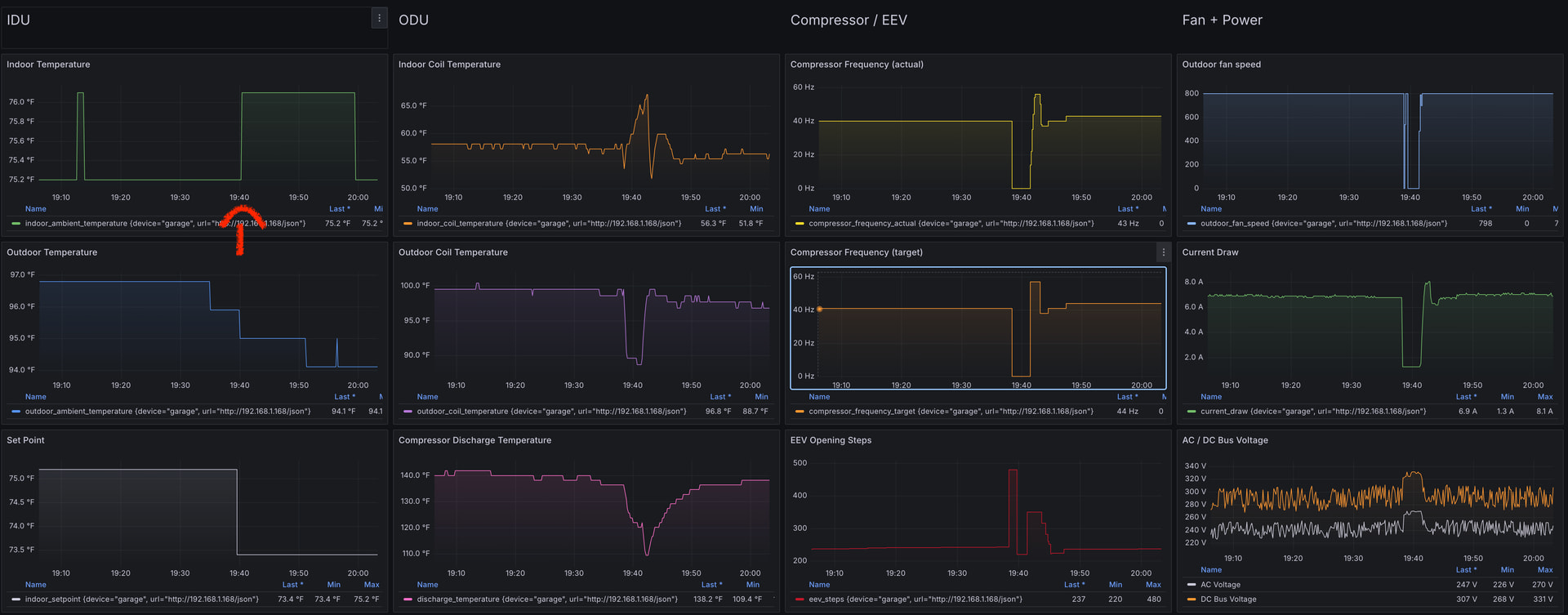
Task: Toggle DC Bus Voltage series visibility
Action: click(x=1228, y=599)
